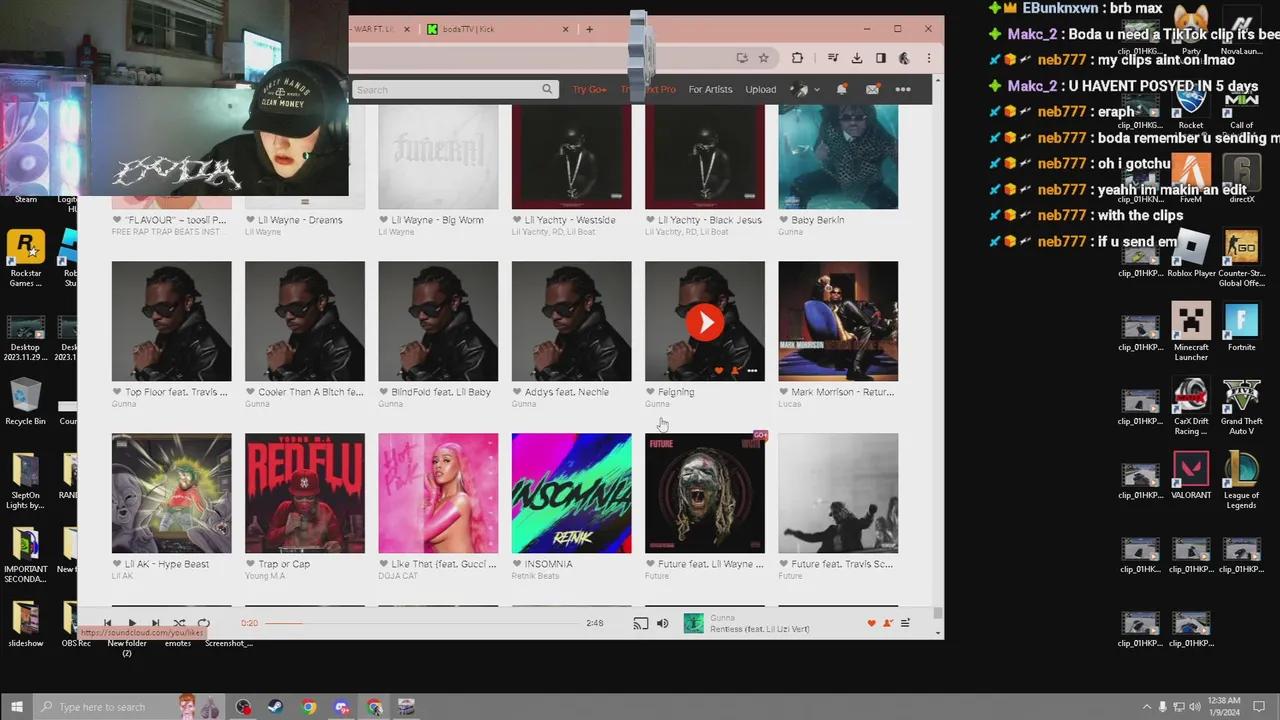
Task: Open Chrome extensions puzzle icon
Action: (x=797, y=58)
